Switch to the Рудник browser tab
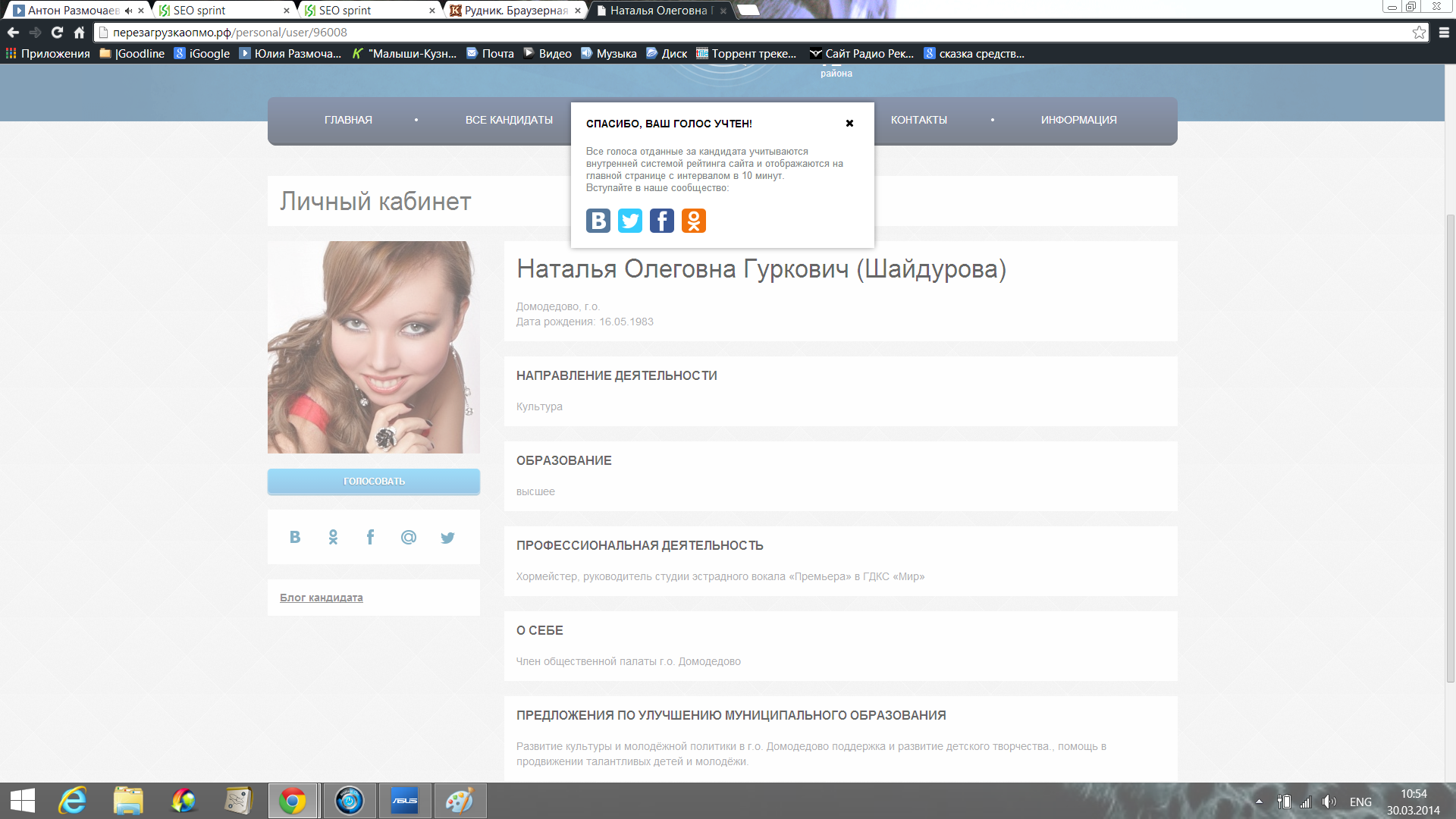Image resolution: width=1456 pixels, height=819 pixels. (514, 11)
